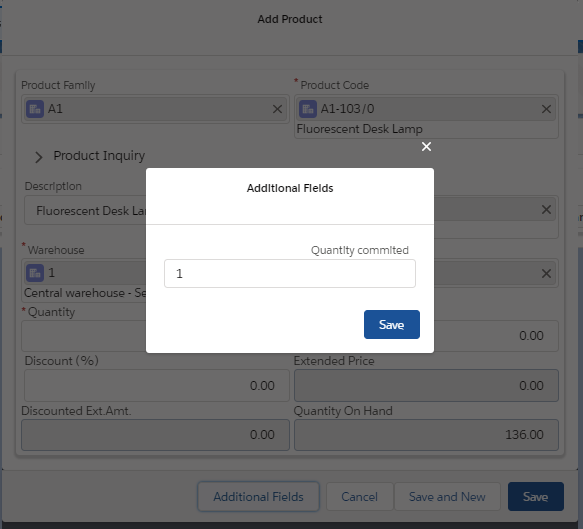Clear the Warehouse row with X
This screenshot has height=529, width=583.
546,274
